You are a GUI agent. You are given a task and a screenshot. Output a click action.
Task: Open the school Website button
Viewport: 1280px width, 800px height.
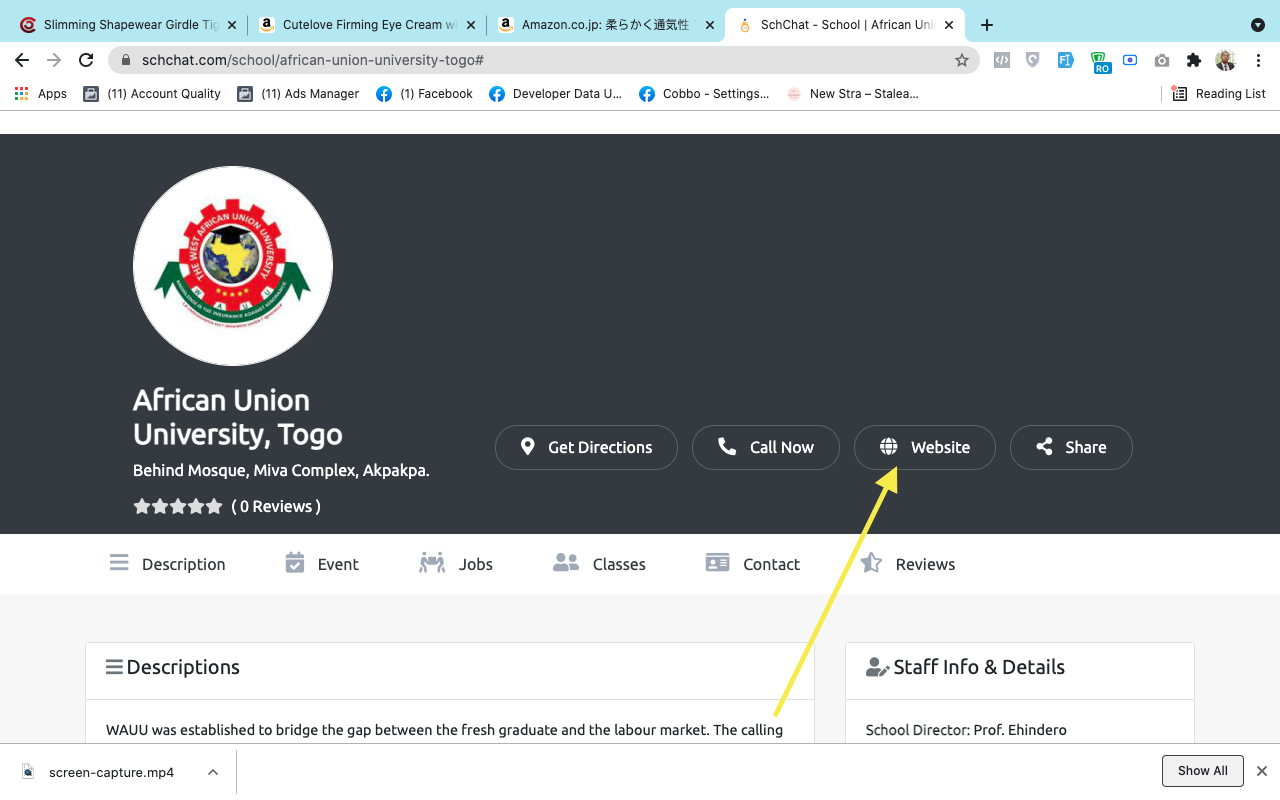(925, 447)
